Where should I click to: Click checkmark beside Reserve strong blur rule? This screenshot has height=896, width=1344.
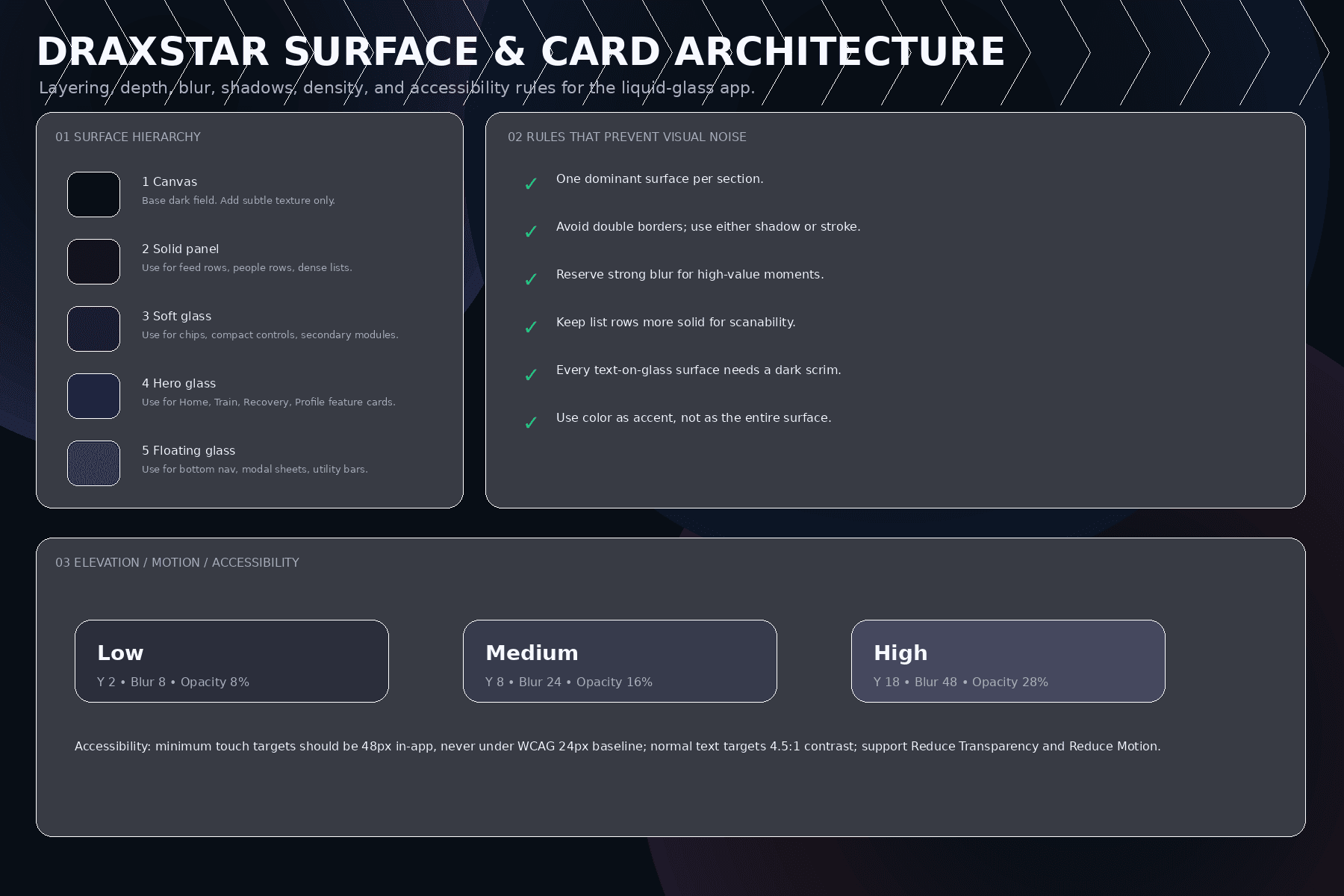pyautogui.click(x=531, y=279)
